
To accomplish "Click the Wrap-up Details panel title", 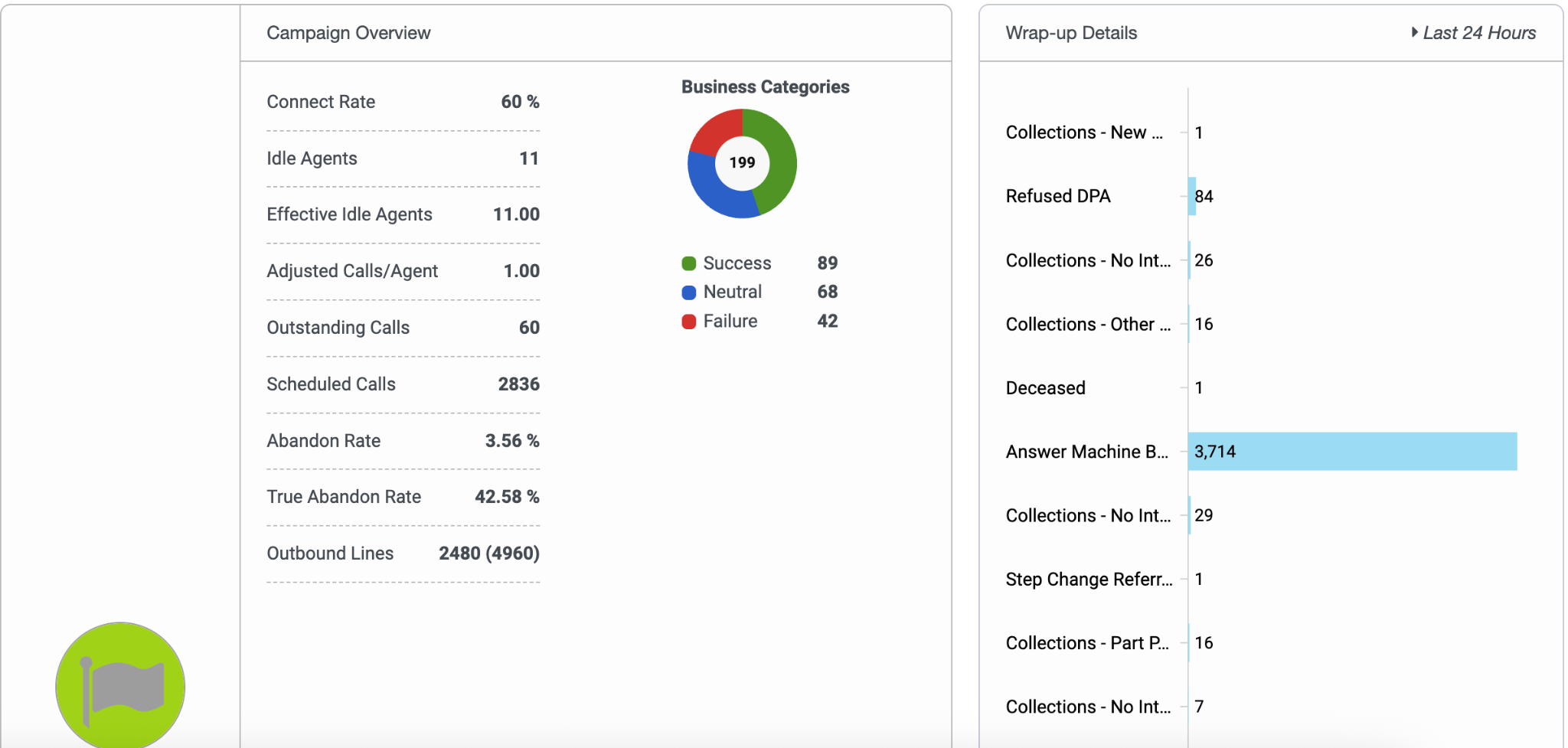I will (1070, 33).
